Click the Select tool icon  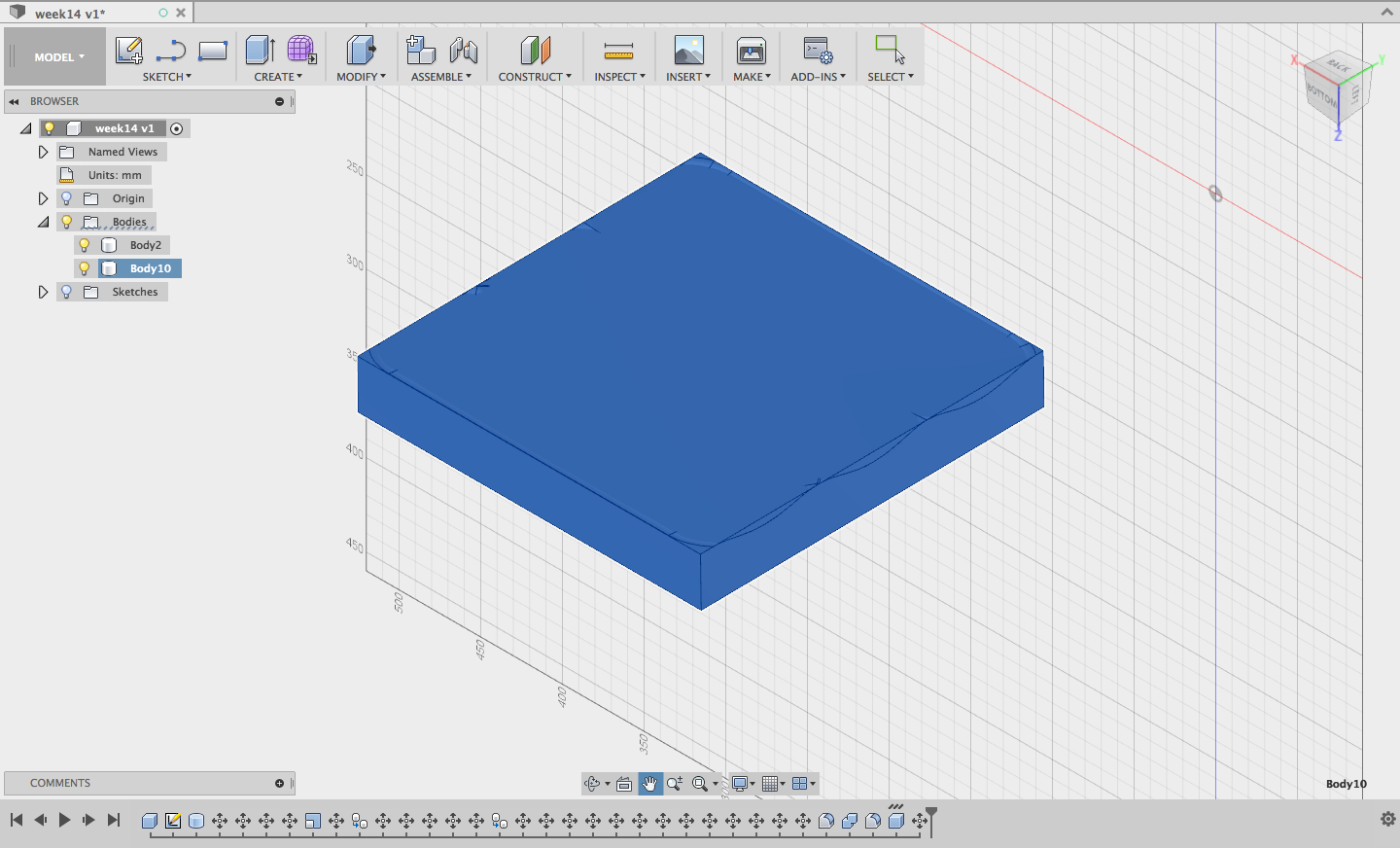tap(890, 50)
